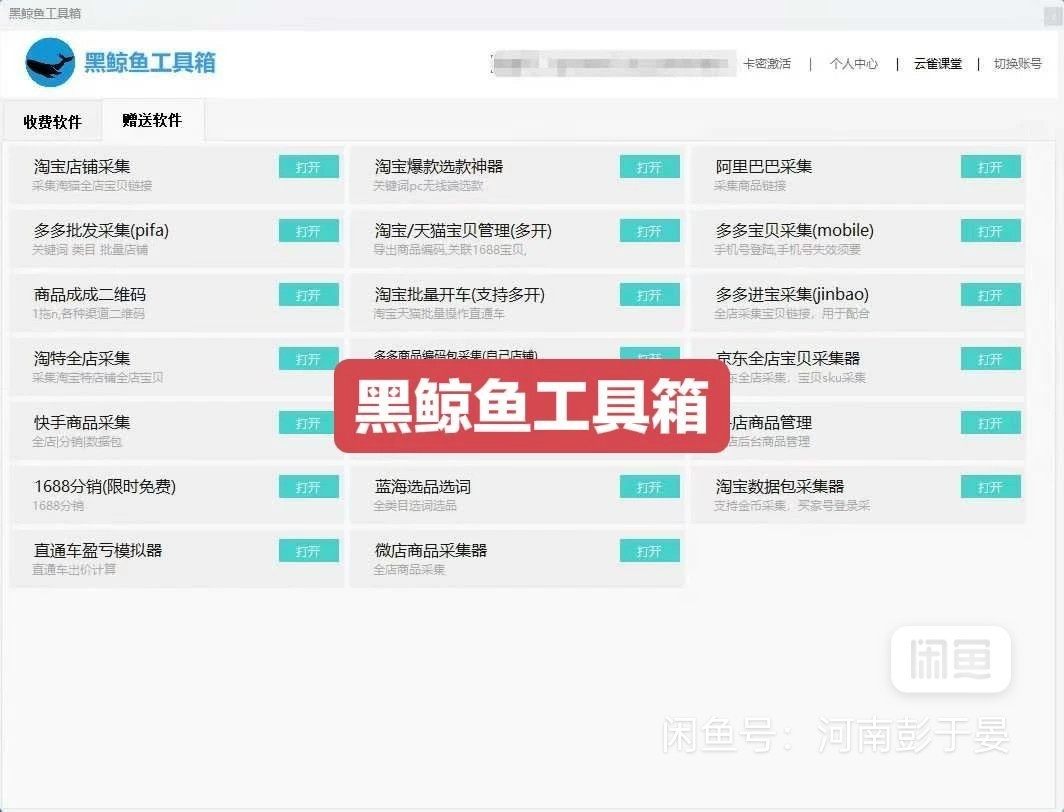The image size is (1064, 812).
Task: Click the 全类目选词选品 description text
Action: [415, 505]
